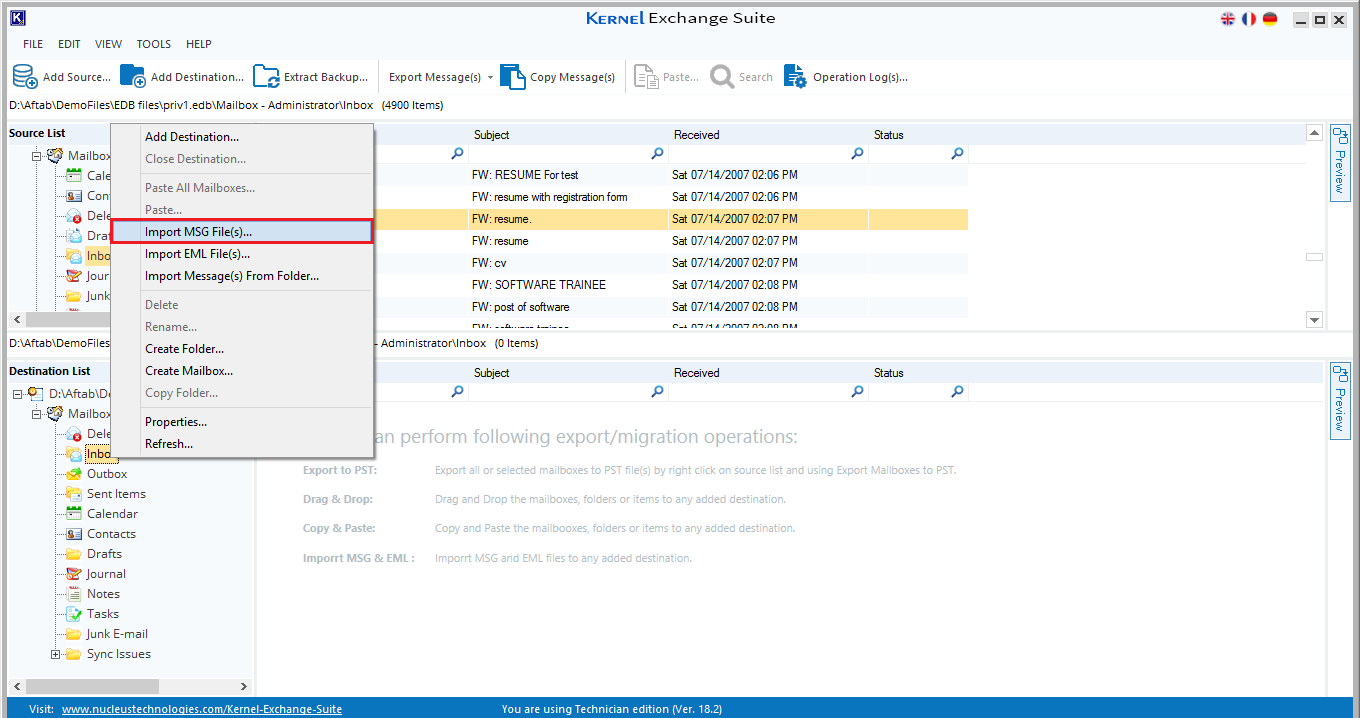
Task: Switch language via the German flag icon
Action: point(1270,19)
